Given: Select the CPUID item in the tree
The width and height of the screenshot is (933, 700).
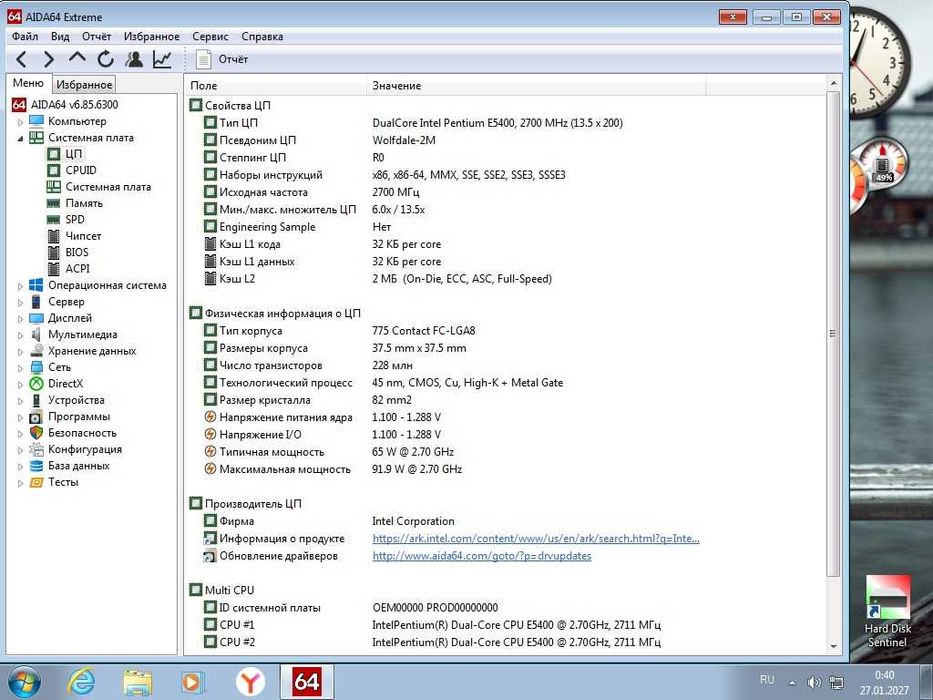Looking at the screenshot, I should coord(80,170).
